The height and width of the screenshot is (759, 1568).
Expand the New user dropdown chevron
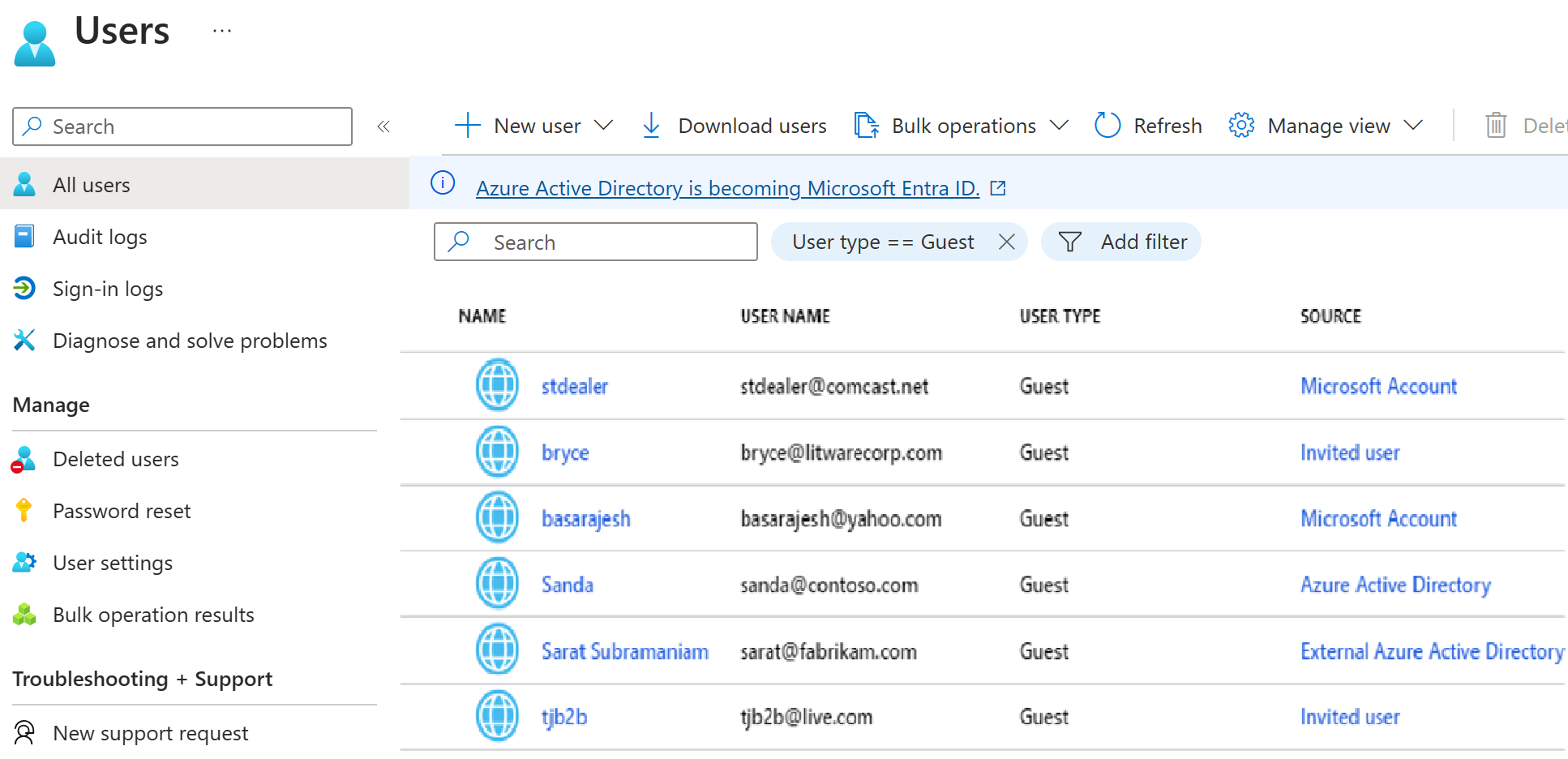[603, 126]
